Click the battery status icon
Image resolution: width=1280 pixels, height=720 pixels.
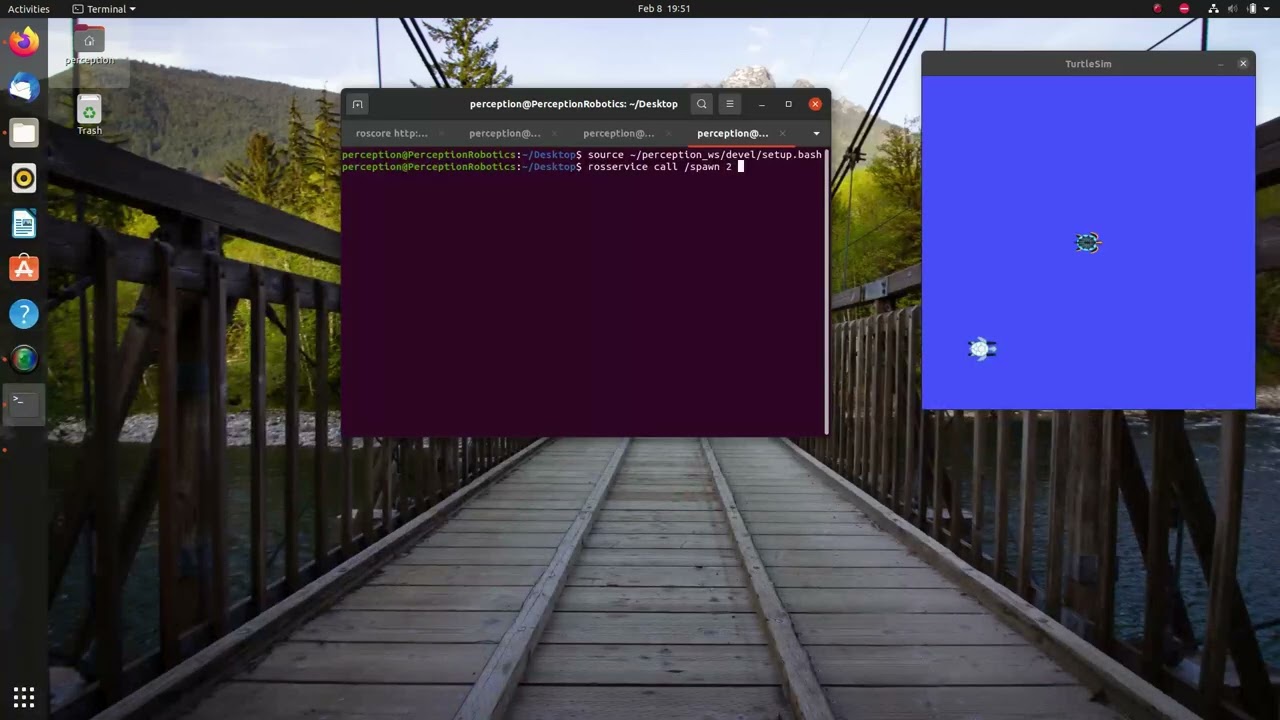(1253, 9)
